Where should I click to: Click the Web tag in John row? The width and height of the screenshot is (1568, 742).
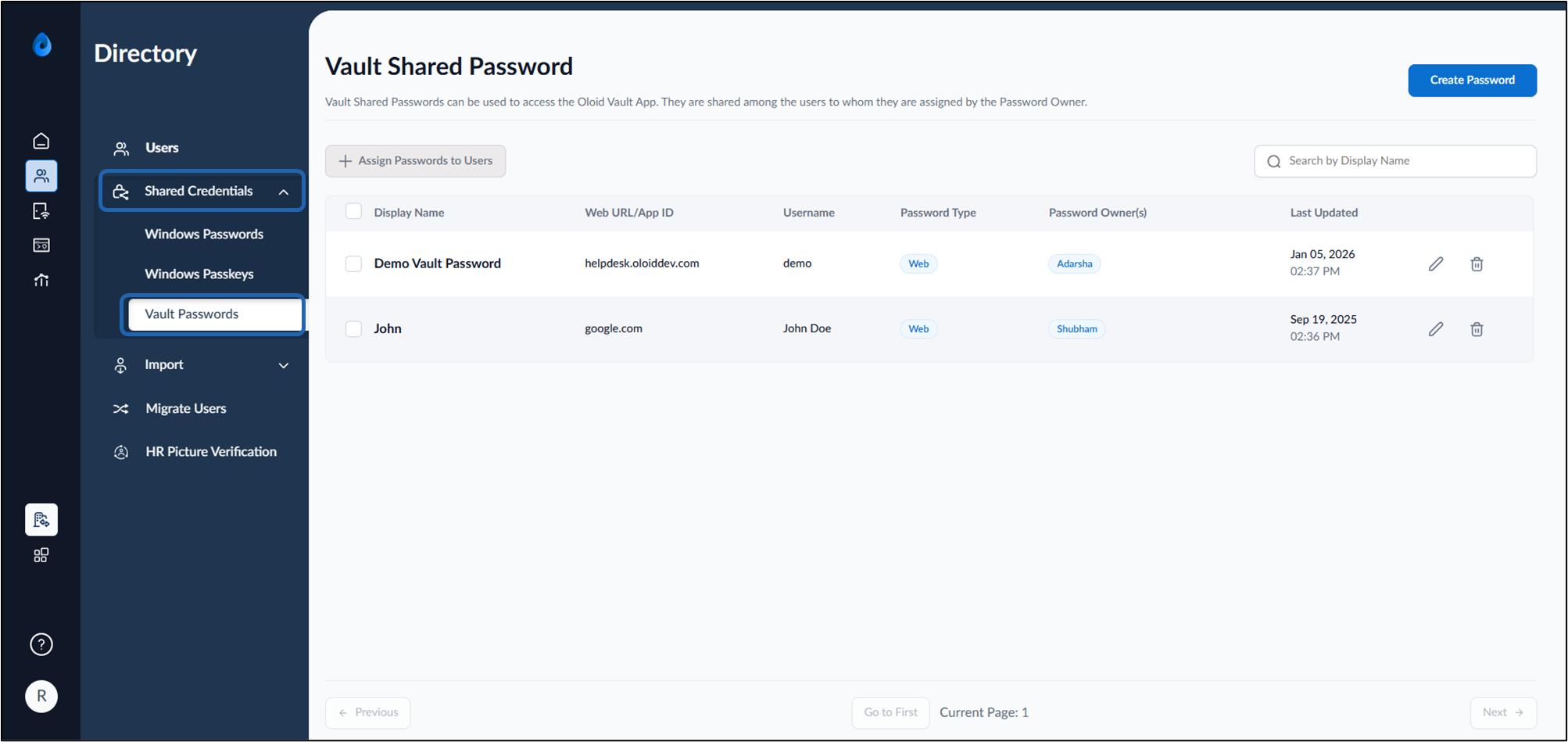[918, 328]
